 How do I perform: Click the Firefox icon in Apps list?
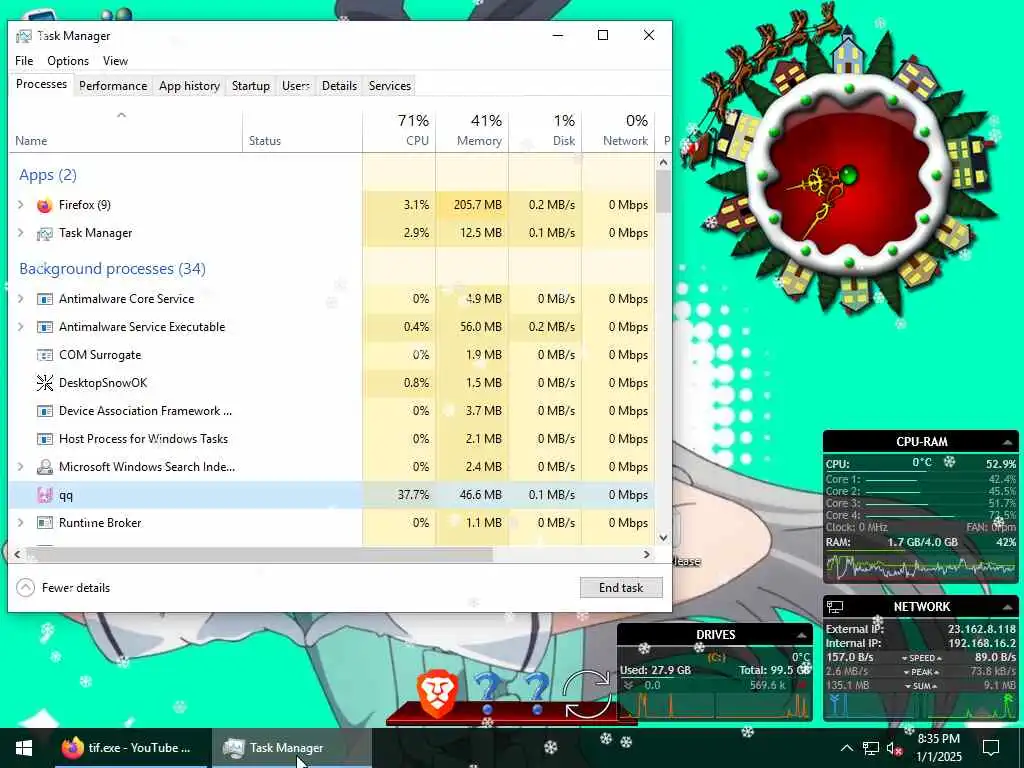[x=44, y=205]
